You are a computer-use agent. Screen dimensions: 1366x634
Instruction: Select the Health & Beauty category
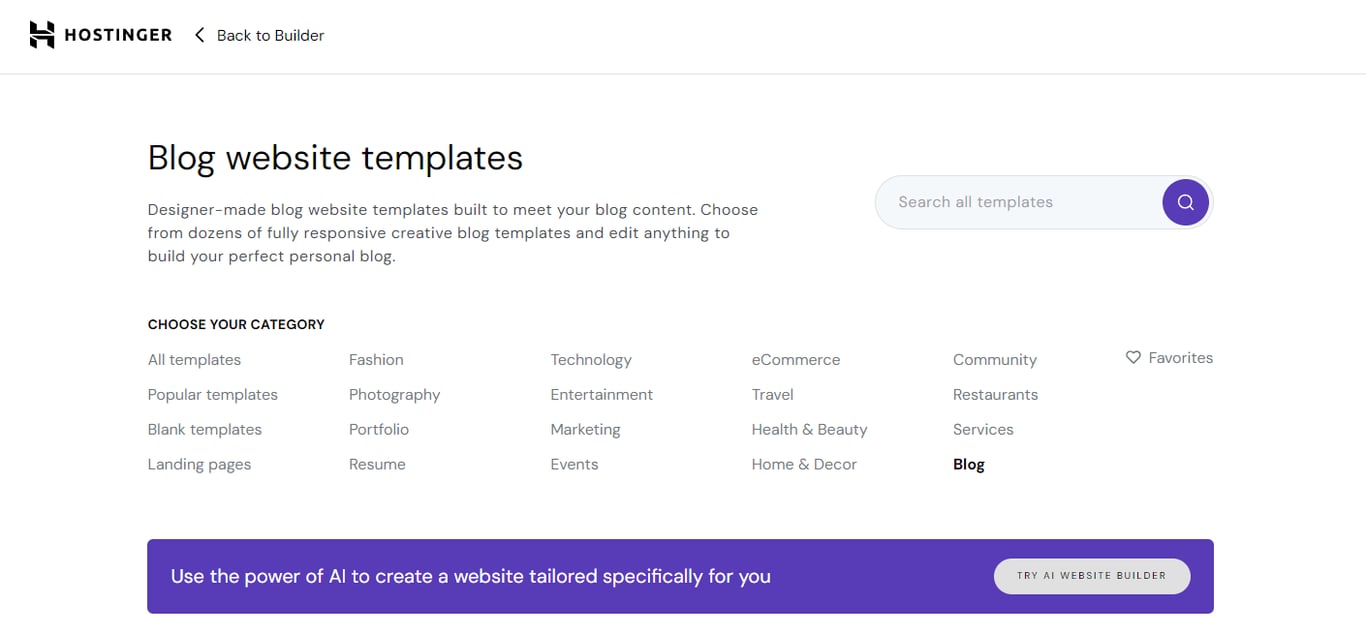(x=809, y=429)
